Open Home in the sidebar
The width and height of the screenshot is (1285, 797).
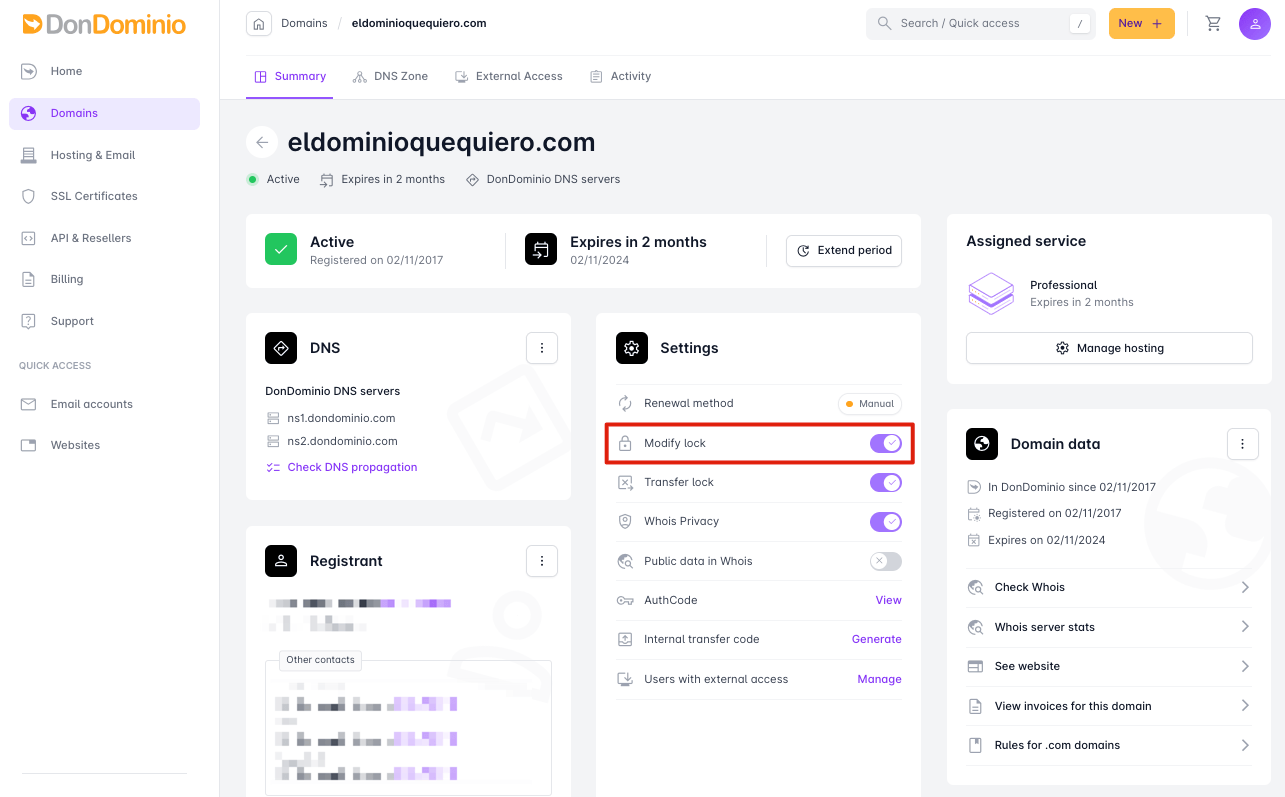[104, 71]
